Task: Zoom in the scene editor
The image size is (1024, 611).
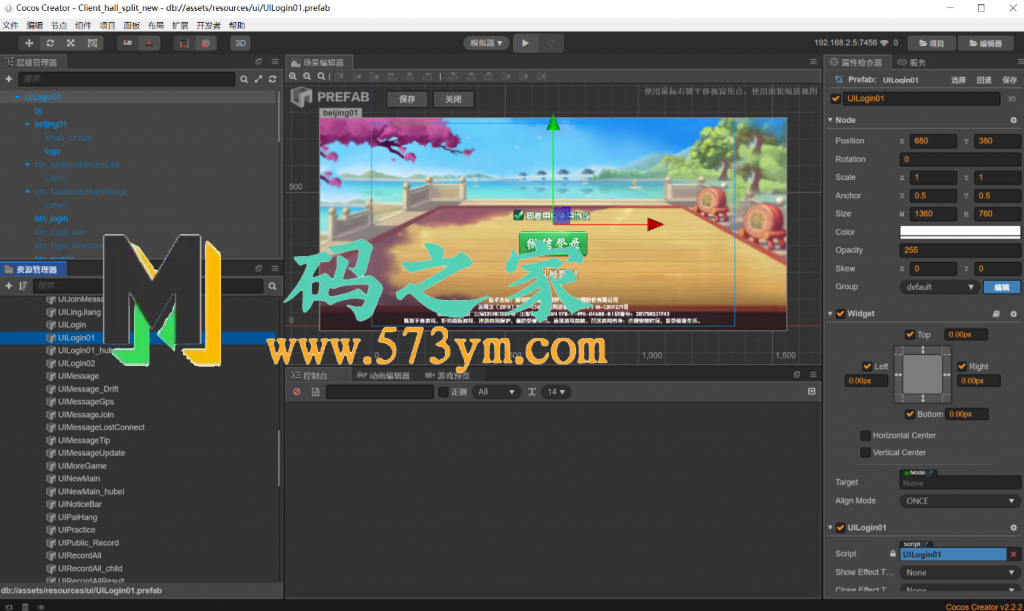Action: (x=293, y=76)
